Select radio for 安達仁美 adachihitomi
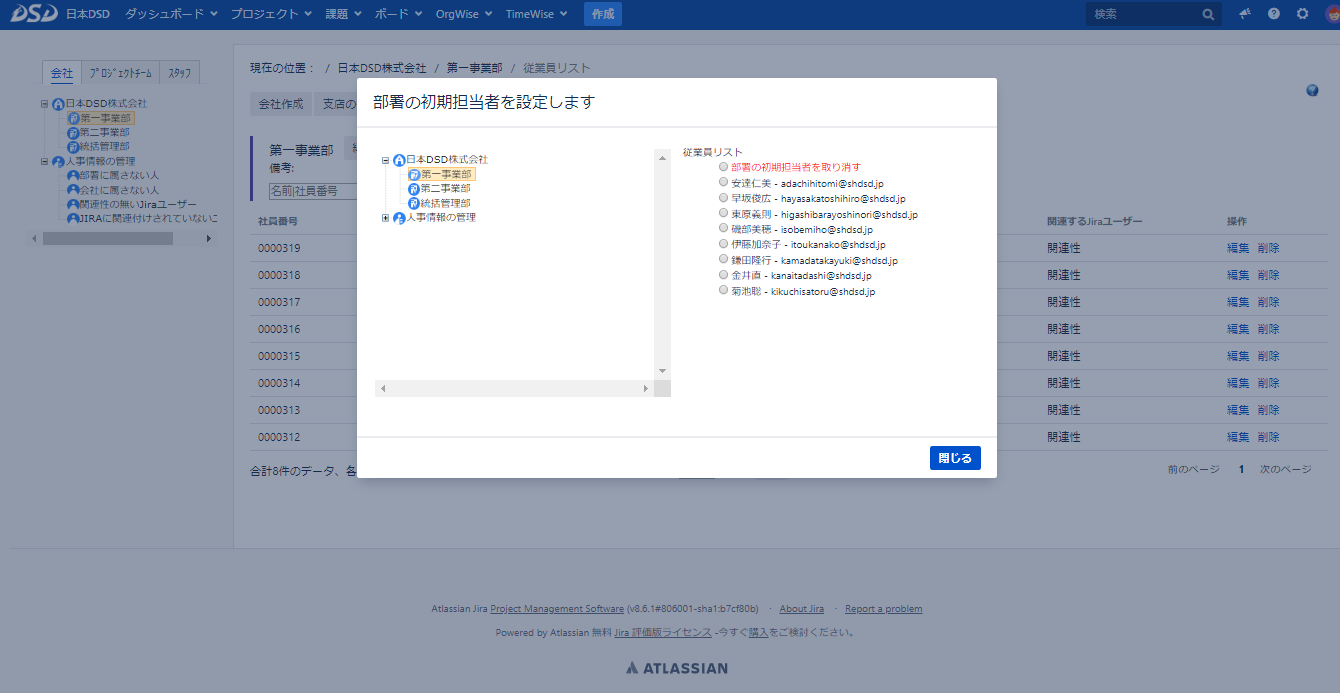 723,183
